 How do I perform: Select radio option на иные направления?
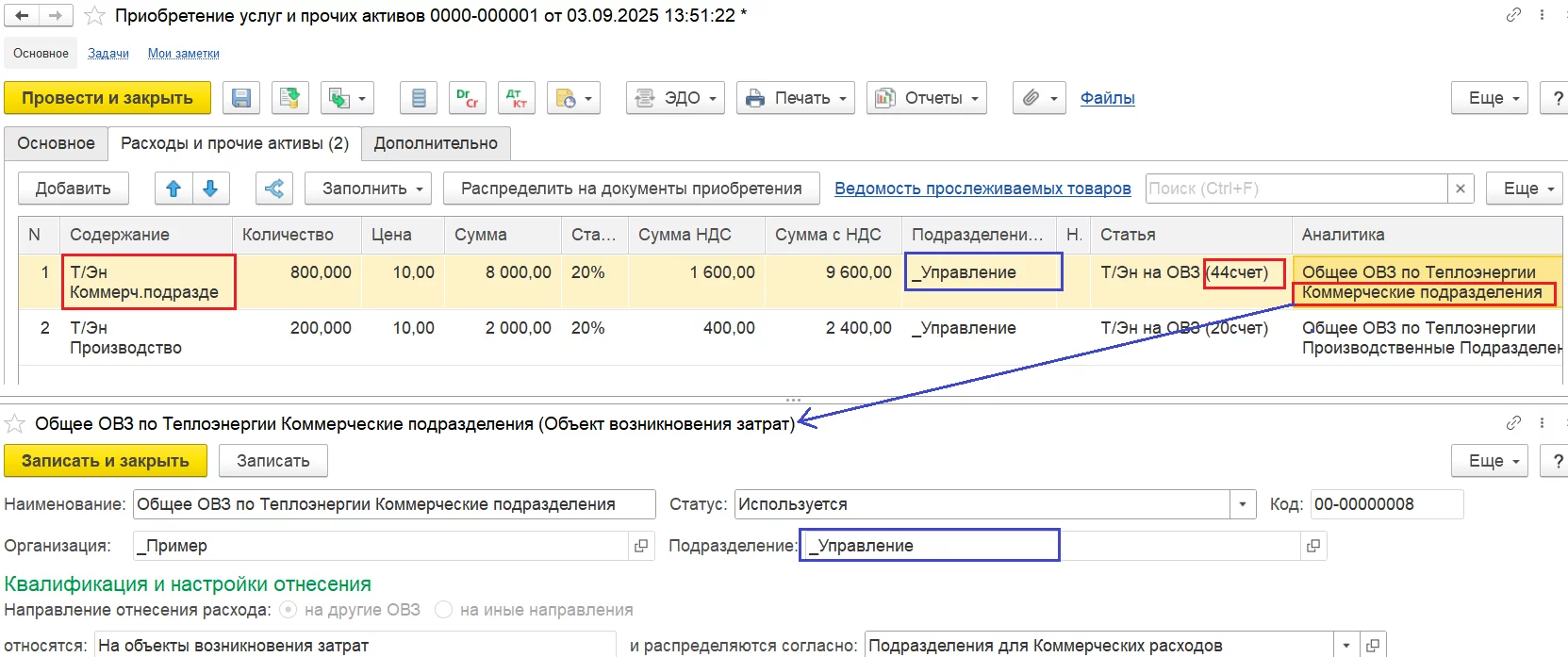coord(443,610)
